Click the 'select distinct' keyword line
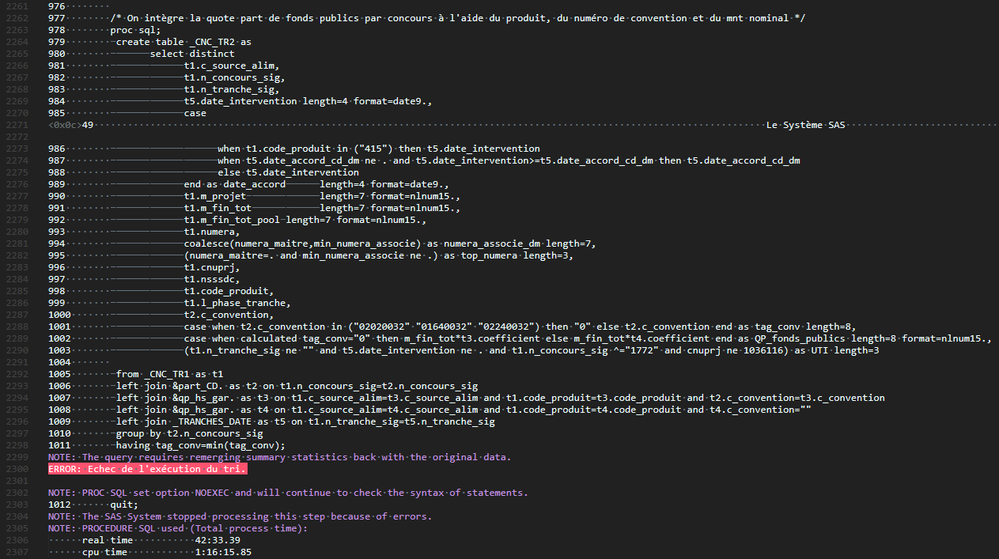Viewport: 999px width, 559px height. coord(192,54)
